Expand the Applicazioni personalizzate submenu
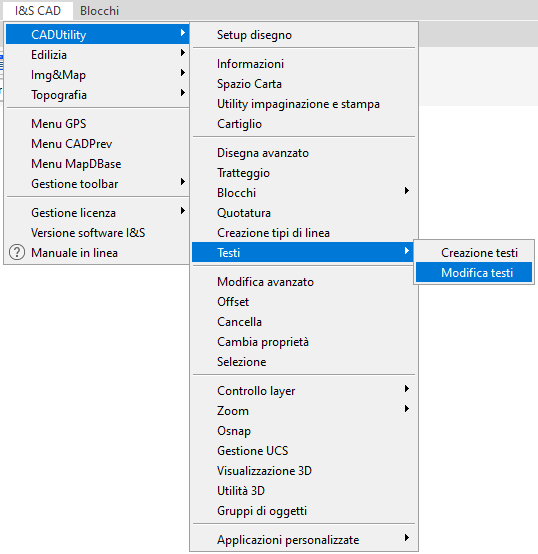538x554 pixels. [304, 540]
